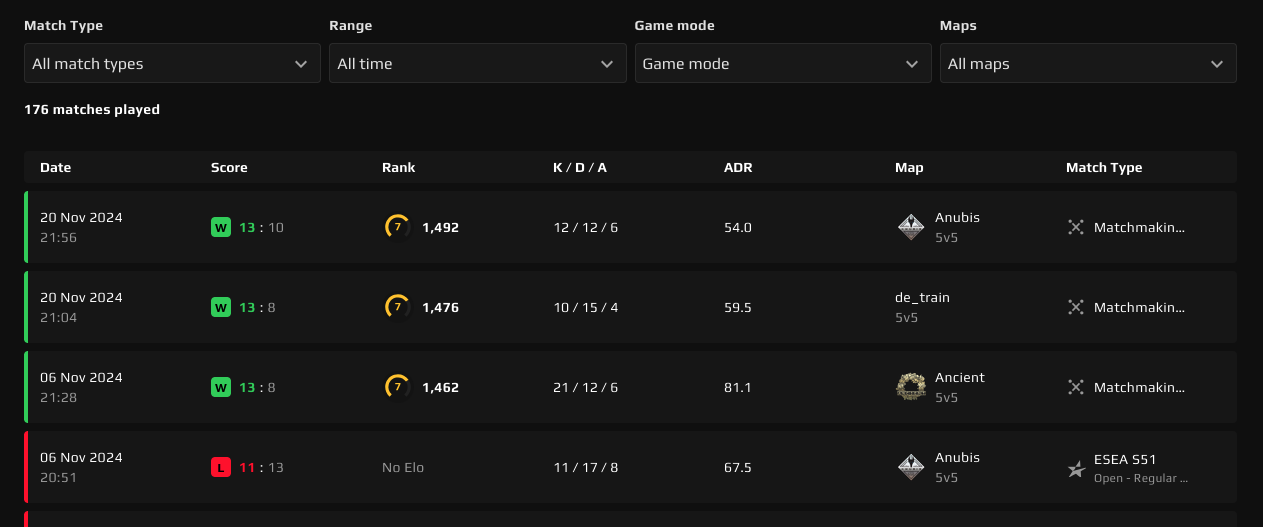Expand the All maps dropdown
This screenshot has height=527, width=1263.
pos(1087,63)
